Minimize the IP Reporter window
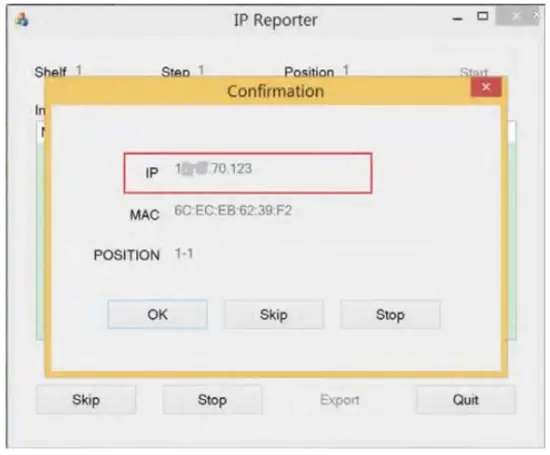This screenshot has width=550, height=455. click(x=457, y=19)
